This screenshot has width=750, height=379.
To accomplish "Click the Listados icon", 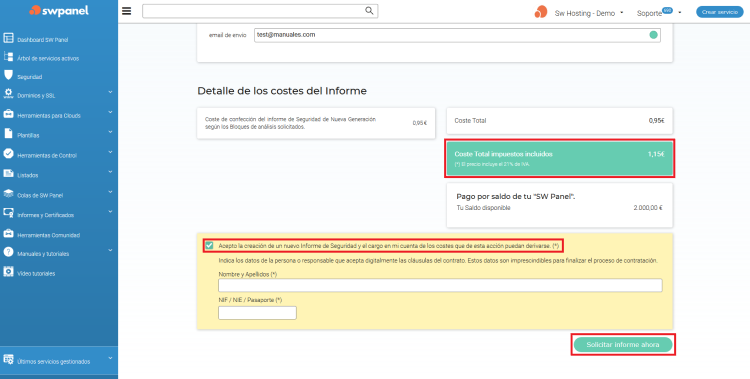I will (8, 173).
